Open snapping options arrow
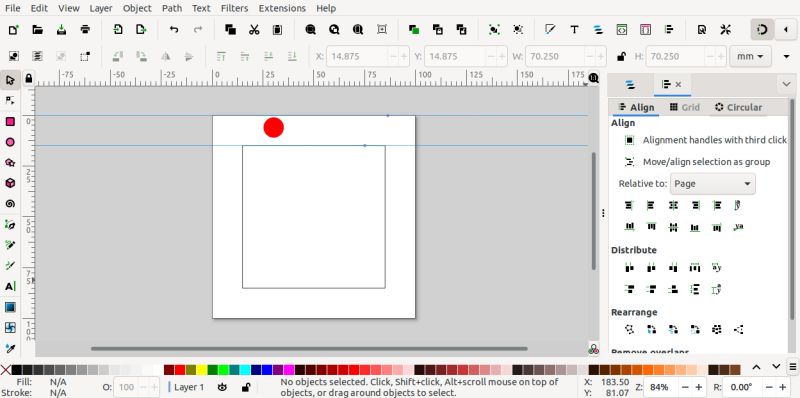 786,30
